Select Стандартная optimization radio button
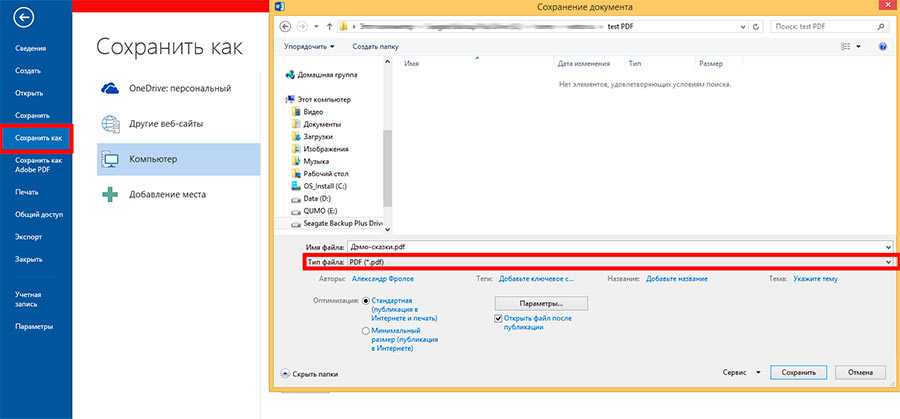Screen dimensions: 900x419 pos(366,300)
